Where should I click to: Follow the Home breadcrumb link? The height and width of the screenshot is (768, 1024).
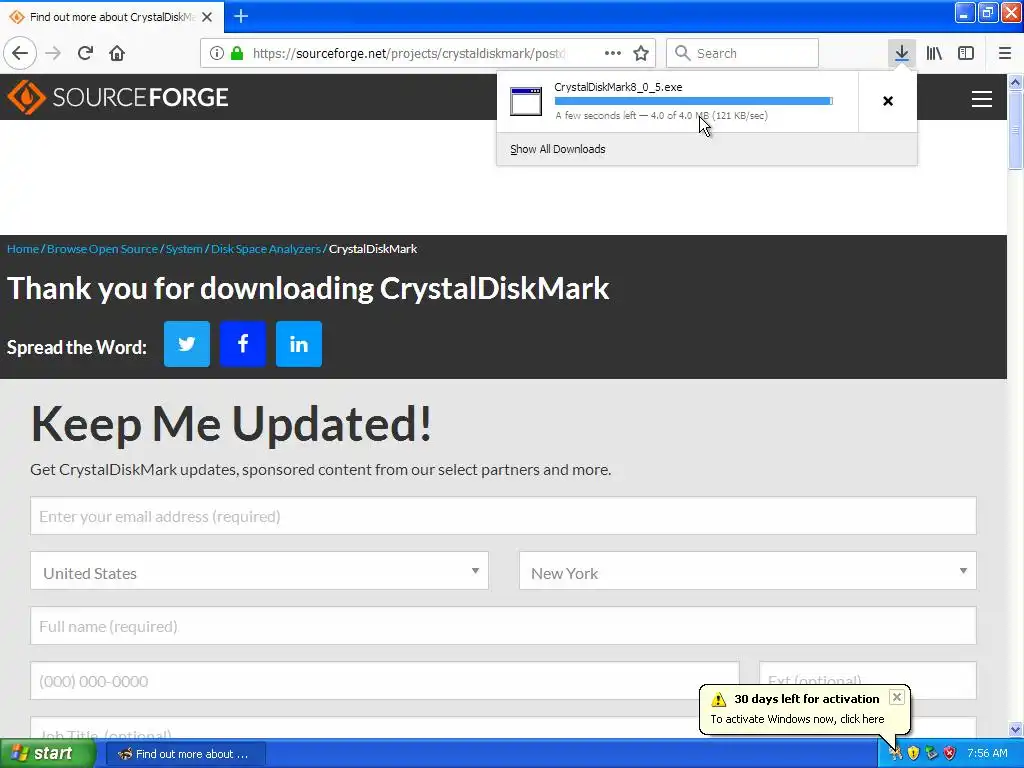coord(23,249)
